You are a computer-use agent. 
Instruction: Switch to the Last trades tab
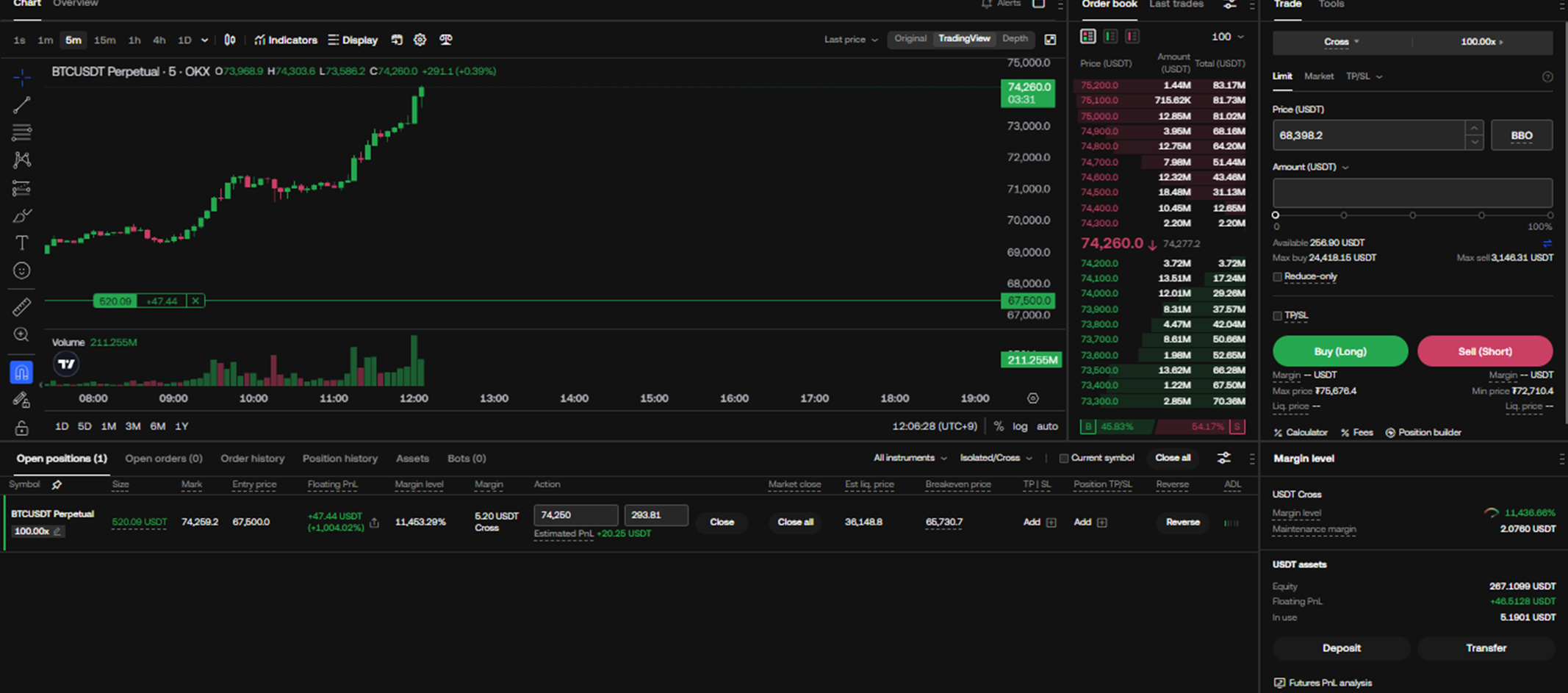(x=1176, y=4)
